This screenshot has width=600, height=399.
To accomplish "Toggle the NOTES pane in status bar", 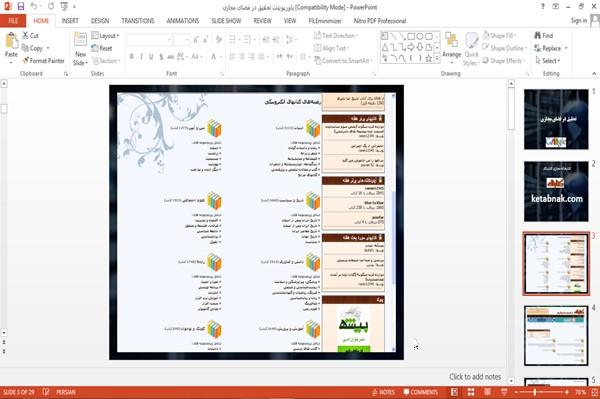I will pyautogui.click(x=383, y=392).
